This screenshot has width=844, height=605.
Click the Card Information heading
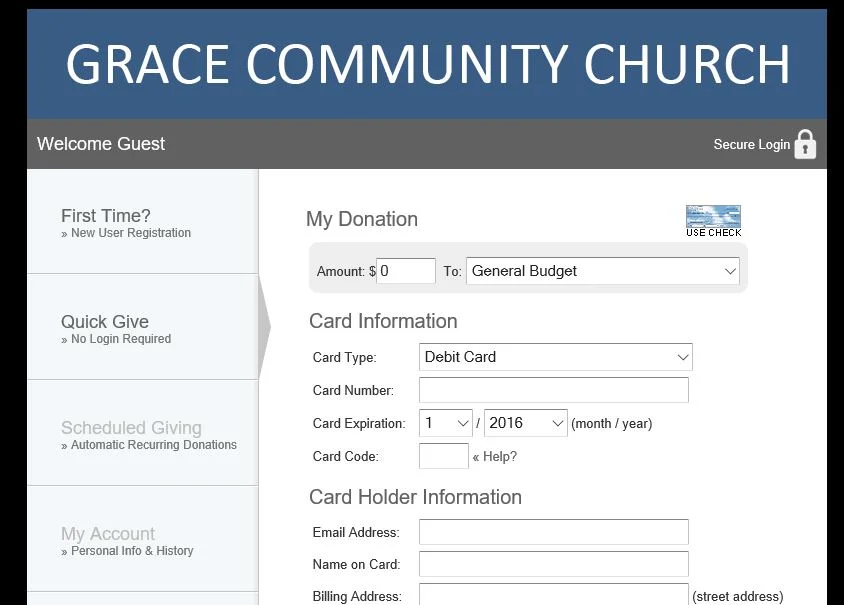click(383, 321)
